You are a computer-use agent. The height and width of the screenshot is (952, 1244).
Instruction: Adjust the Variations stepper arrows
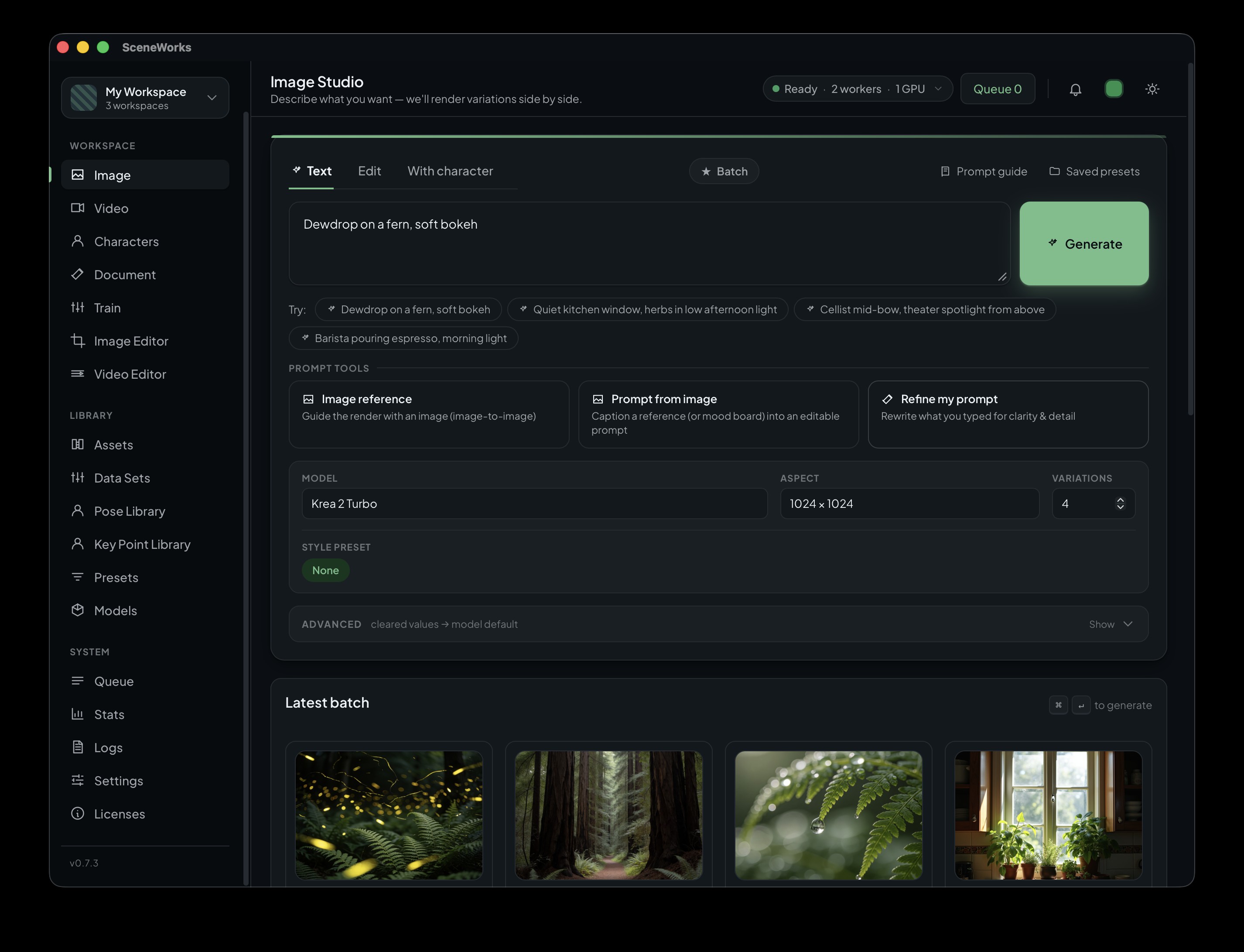[1120, 504]
